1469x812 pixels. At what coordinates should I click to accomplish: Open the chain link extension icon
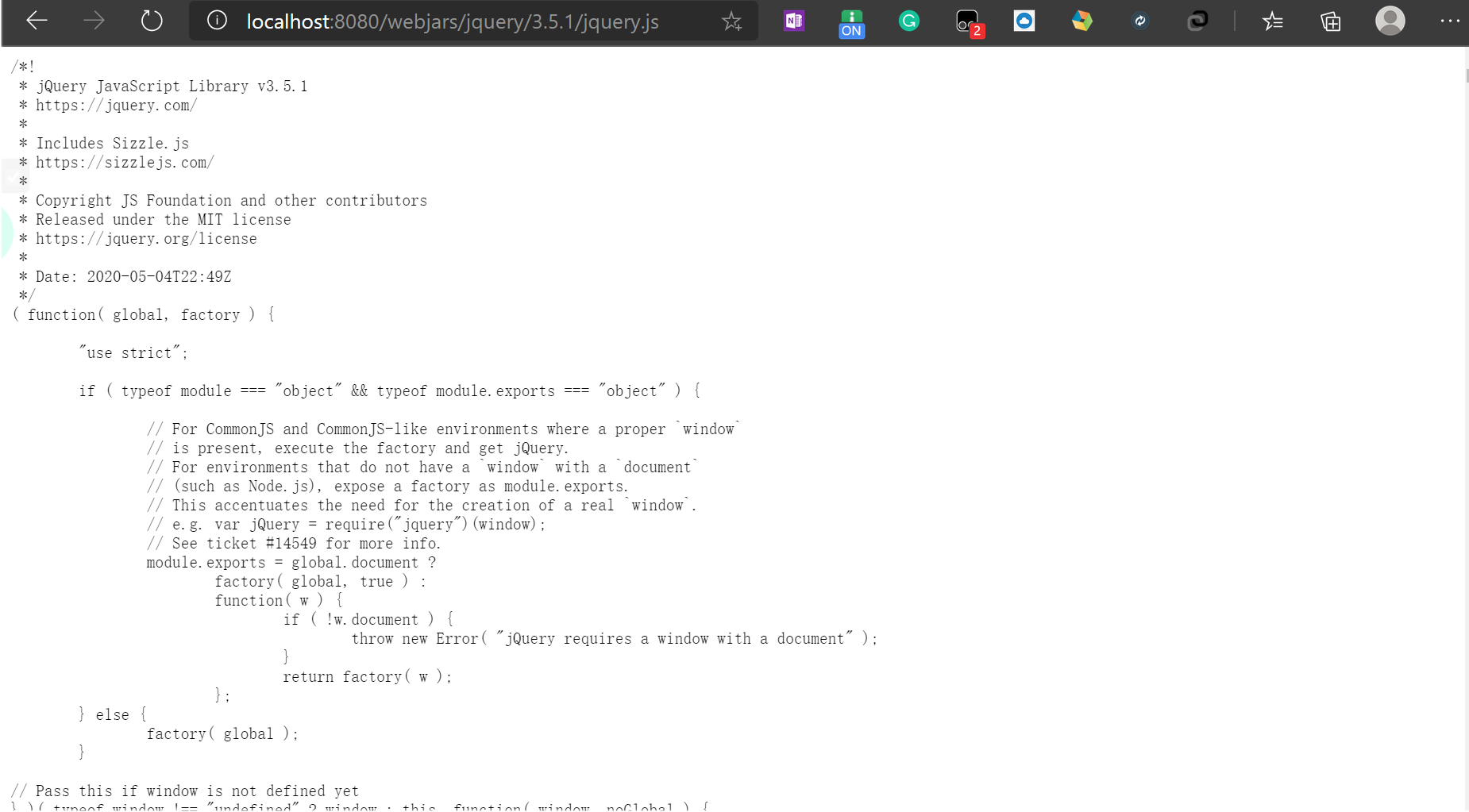pyautogui.click(x=1197, y=21)
